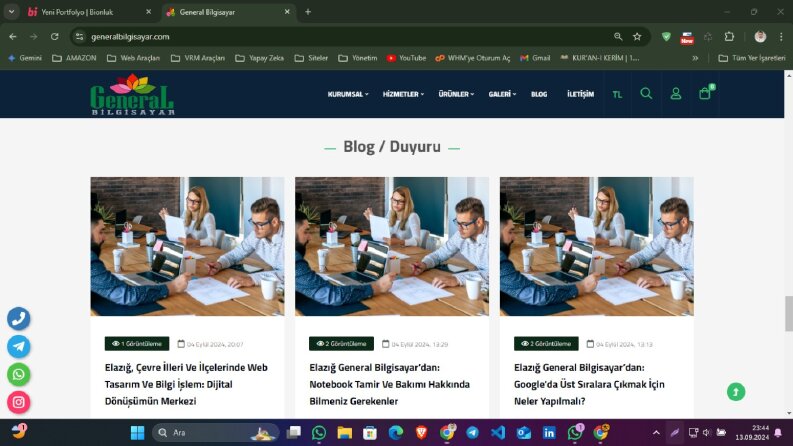
Task: Open the Web Araçları bookmarks folder
Action: [x=134, y=58]
